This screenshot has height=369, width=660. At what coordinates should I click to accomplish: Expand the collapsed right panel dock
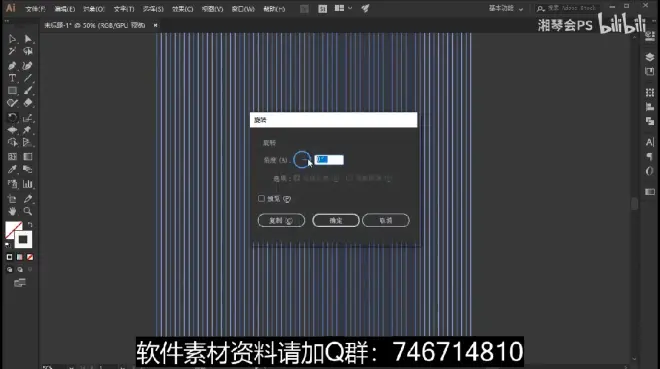(x=653, y=21)
